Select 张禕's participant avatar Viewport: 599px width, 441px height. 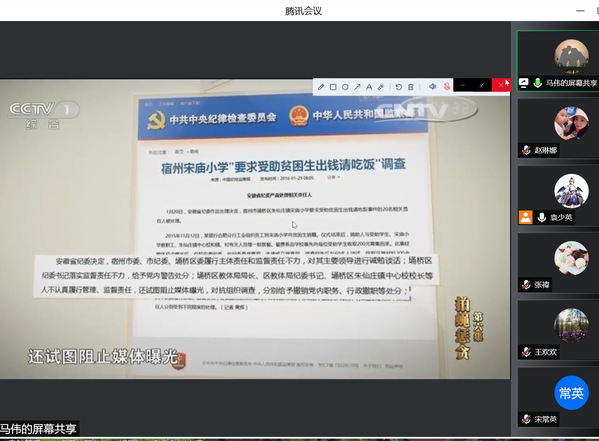point(571,258)
